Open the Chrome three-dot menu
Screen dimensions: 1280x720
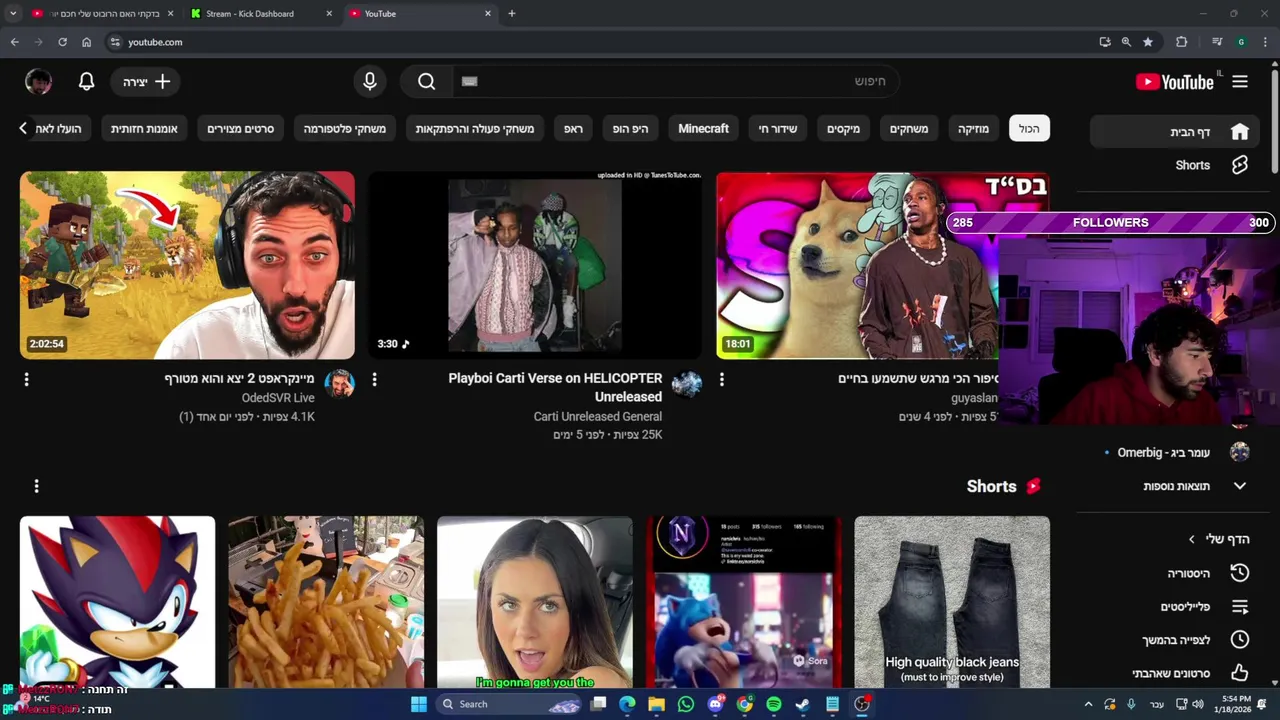[x=1265, y=42]
